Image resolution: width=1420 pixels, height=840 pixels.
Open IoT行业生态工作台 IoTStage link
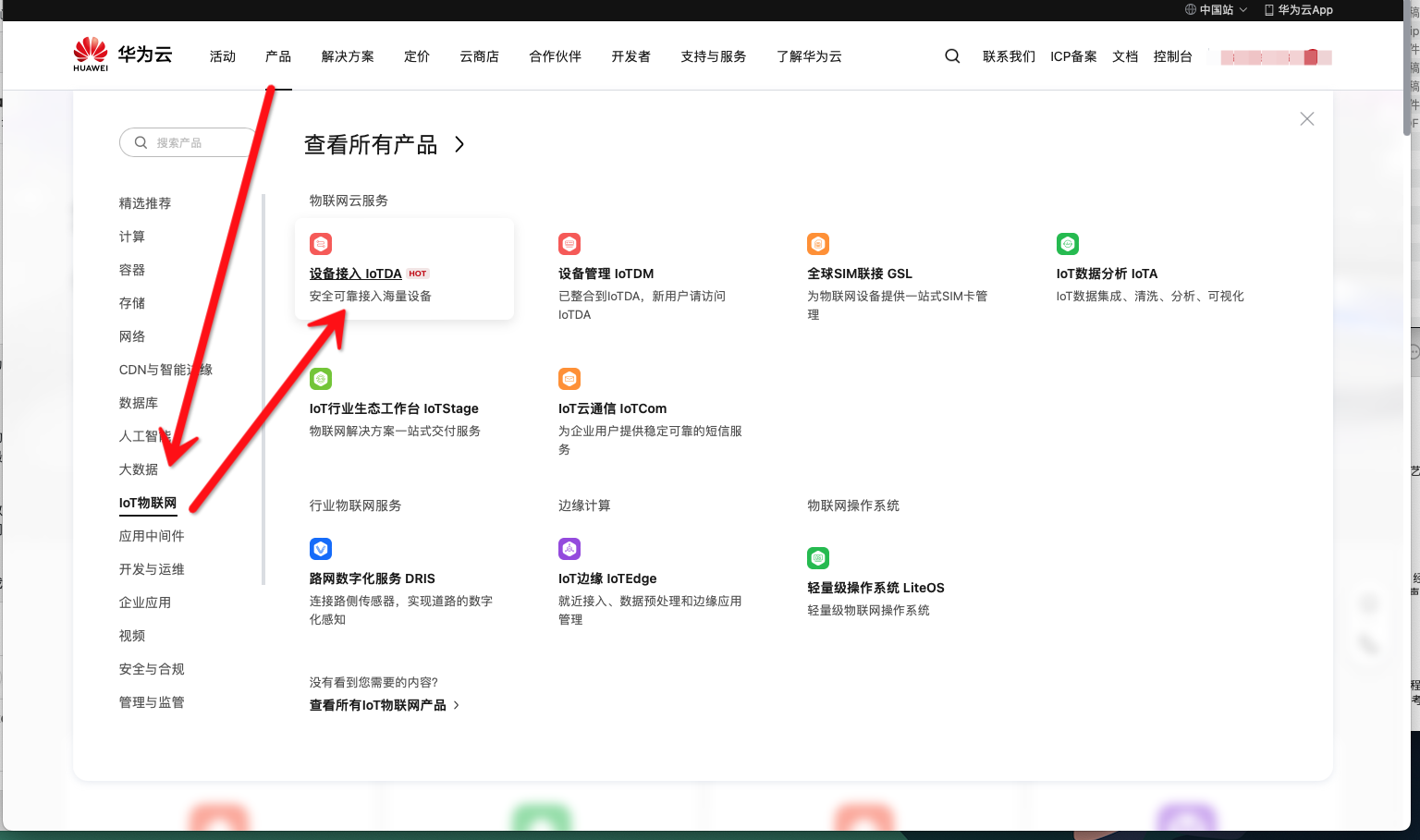pos(394,408)
